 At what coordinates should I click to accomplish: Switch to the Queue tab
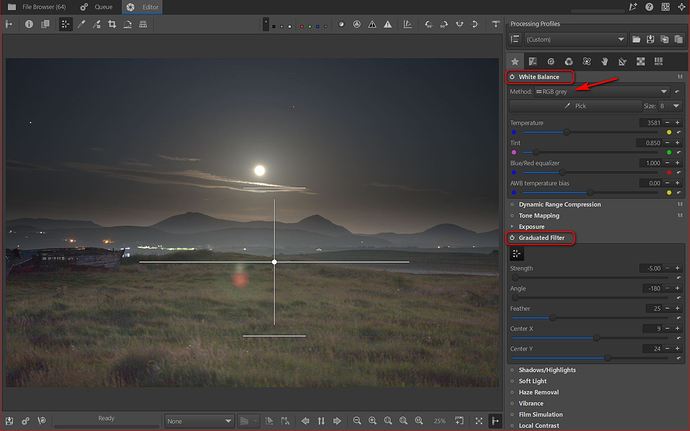point(96,6)
